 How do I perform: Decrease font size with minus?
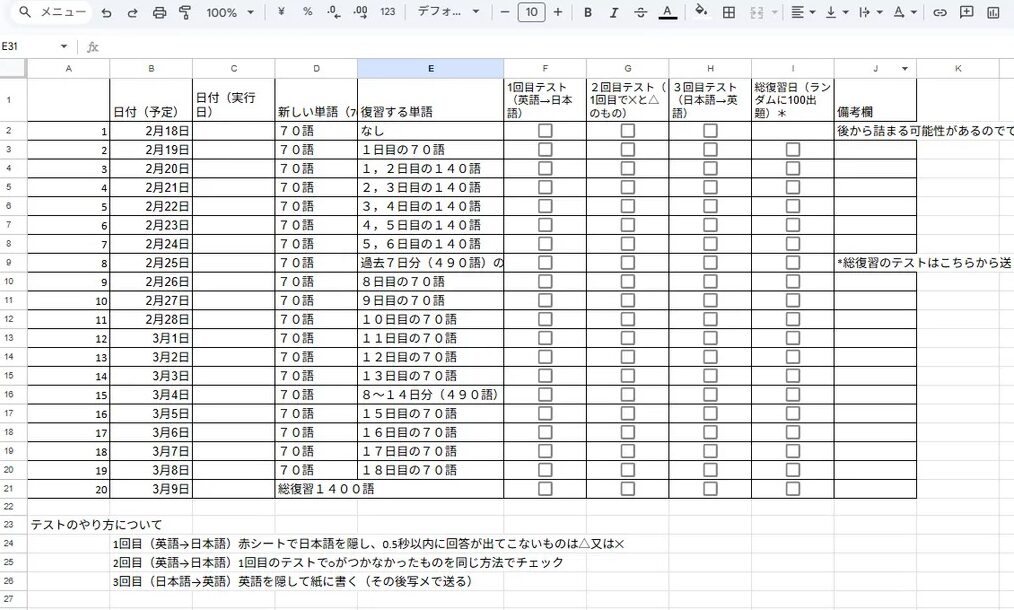[505, 12]
